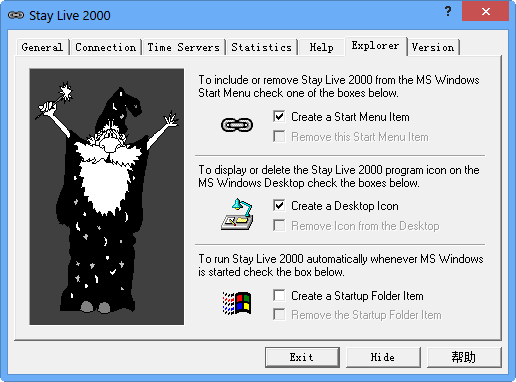Click the Hide button
This screenshot has width=516, height=382.
pos(383,357)
